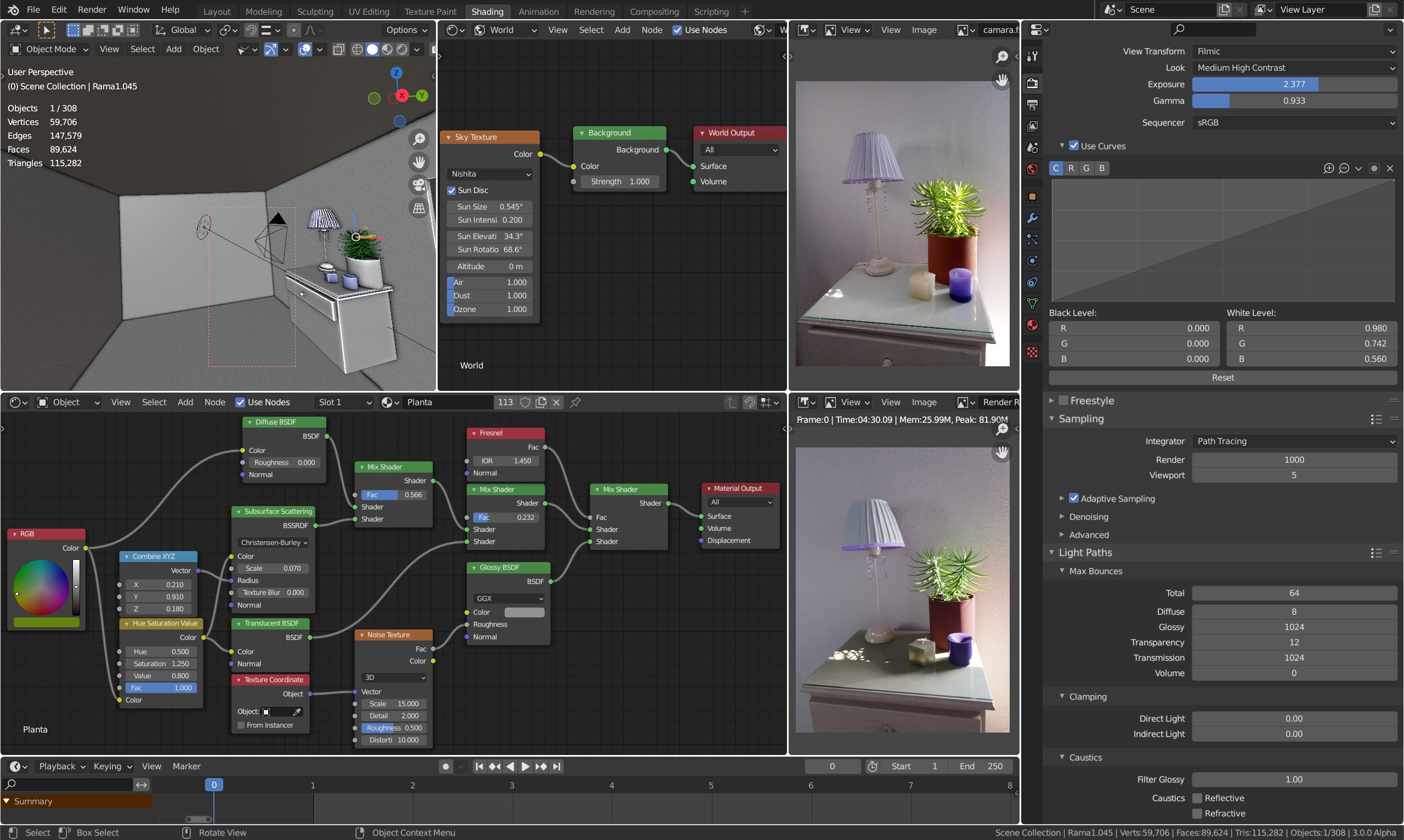Click the Shading workspace tab

486,11
